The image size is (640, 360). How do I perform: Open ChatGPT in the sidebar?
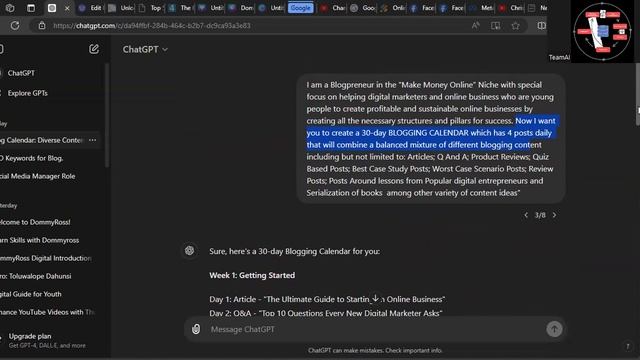(x=21, y=73)
